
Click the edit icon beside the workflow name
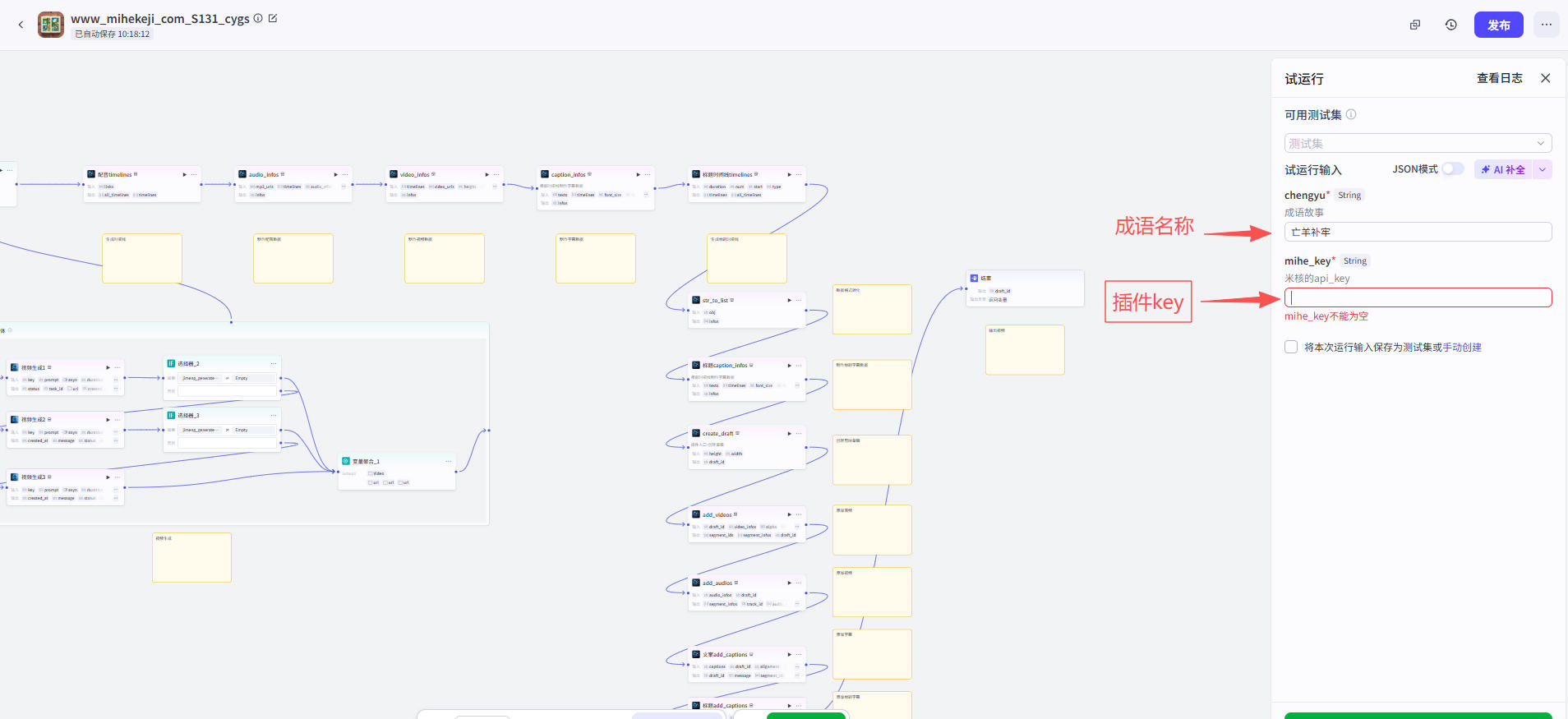pyautogui.click(x=273, y=18)
